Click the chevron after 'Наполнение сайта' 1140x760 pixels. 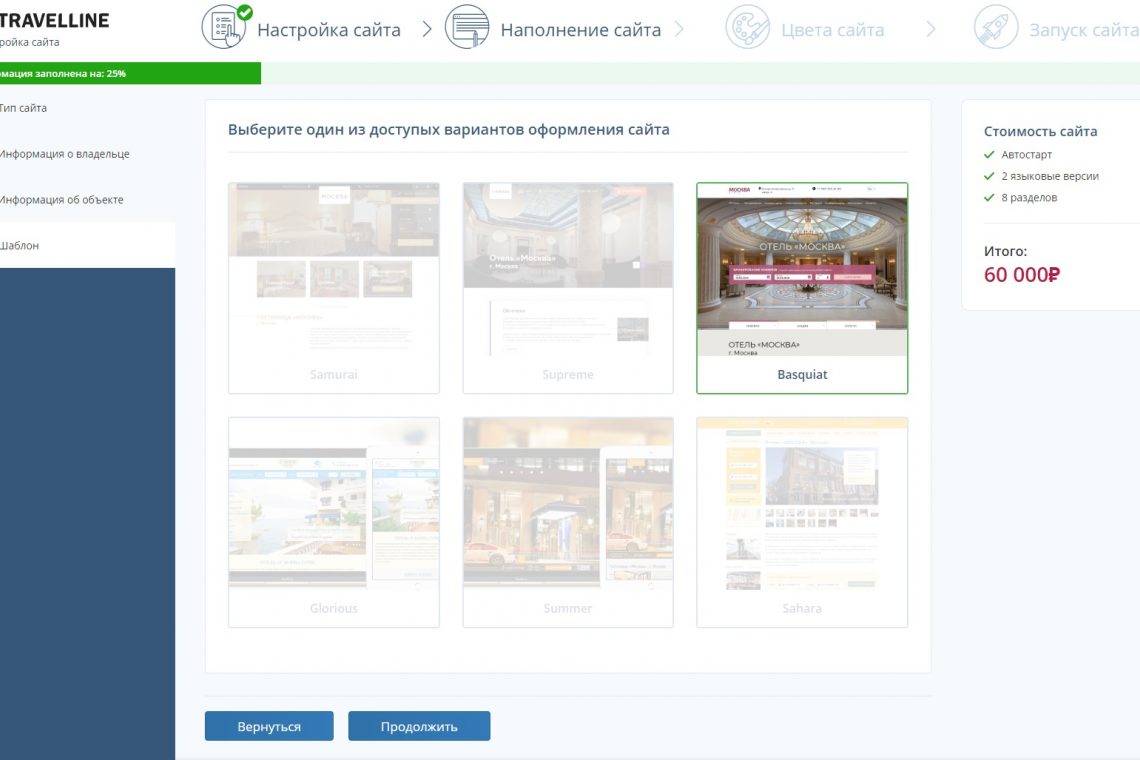pyautogui.click(x=679, y=30)
